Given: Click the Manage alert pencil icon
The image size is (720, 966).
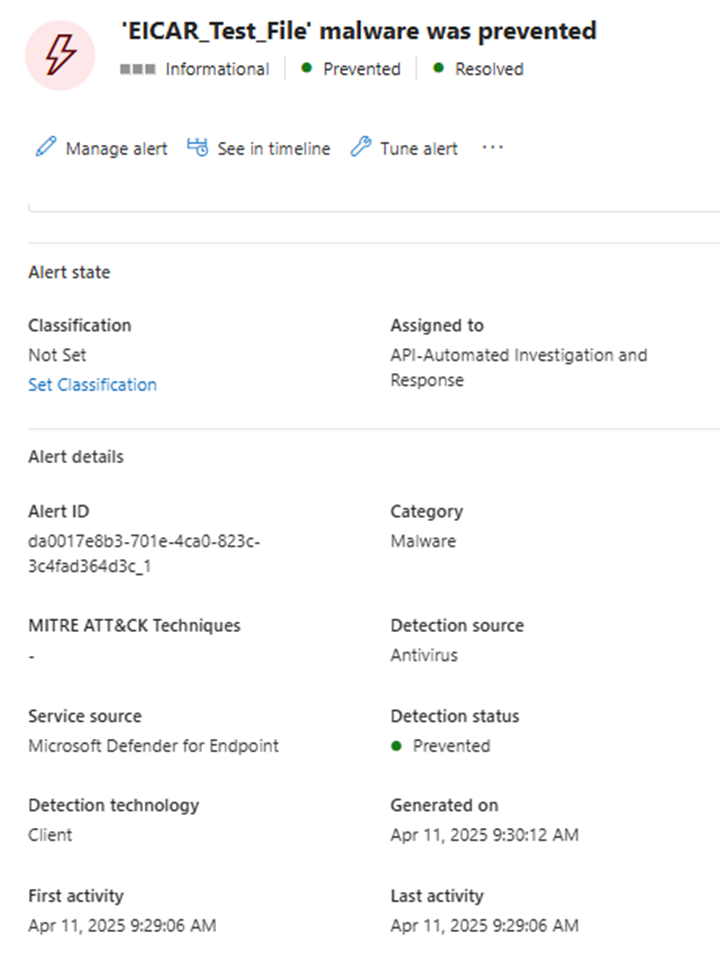Looking at the screenshot, I should click(x=44, y=147).
